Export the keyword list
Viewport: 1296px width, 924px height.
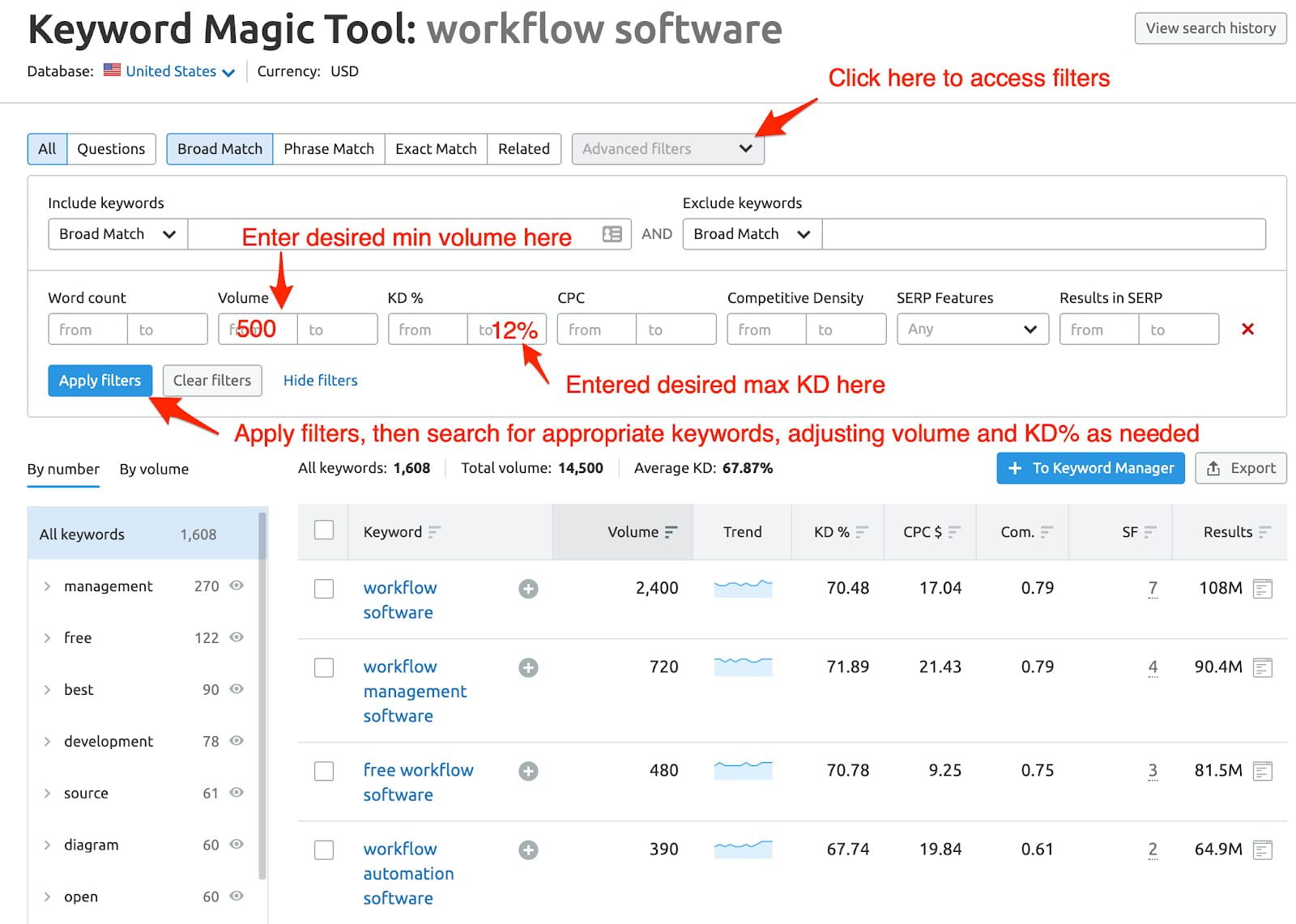[1241, 468]
